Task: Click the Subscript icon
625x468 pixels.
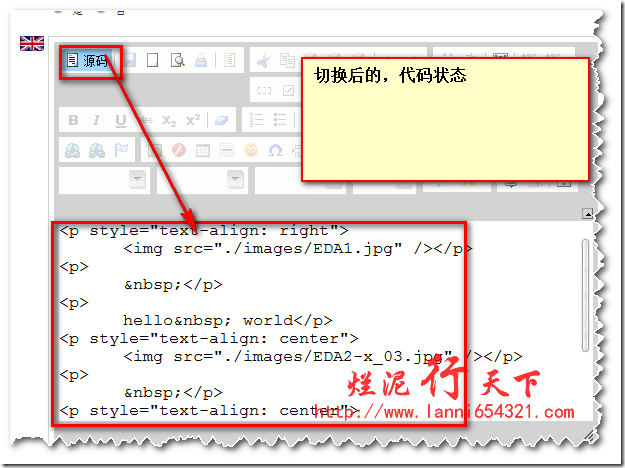Action: (169, 120)
